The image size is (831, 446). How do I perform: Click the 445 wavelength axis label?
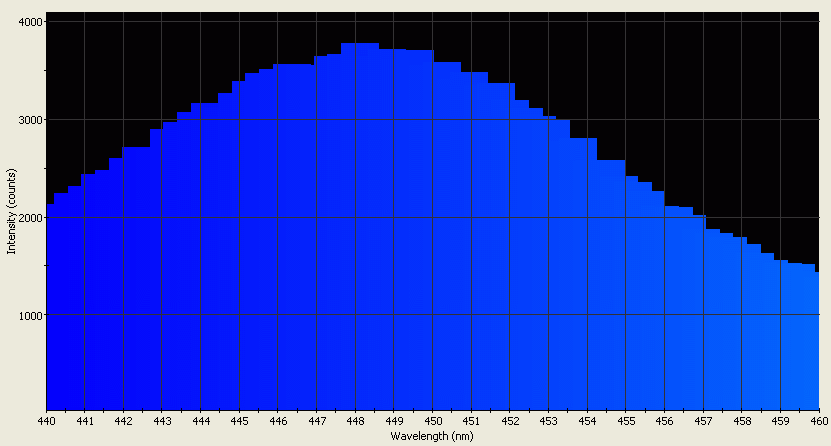point(240,421)
